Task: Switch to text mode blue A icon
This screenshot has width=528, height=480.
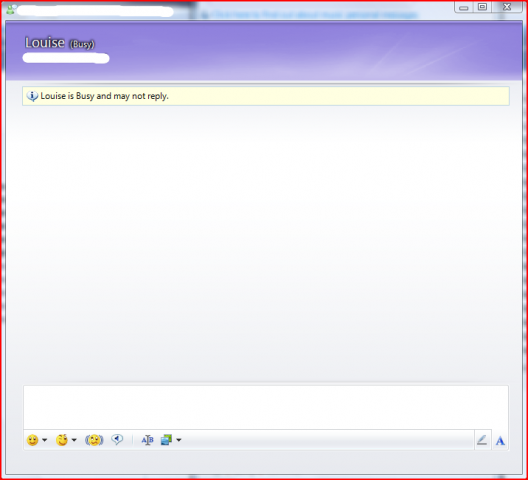Action: (500, 441)
